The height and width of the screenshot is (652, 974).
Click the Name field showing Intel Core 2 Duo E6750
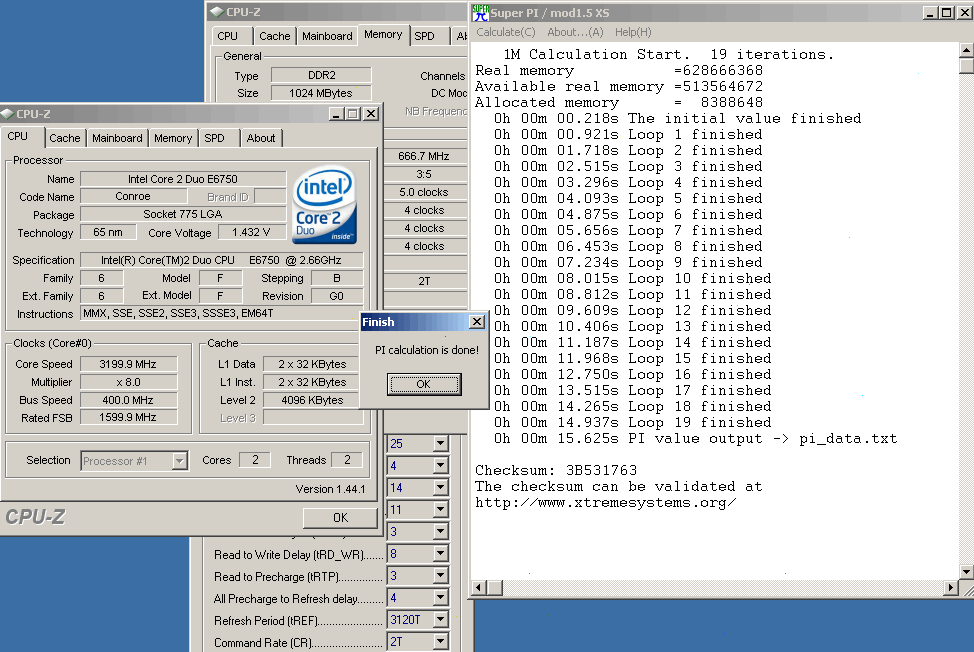[x=183, y=179]
